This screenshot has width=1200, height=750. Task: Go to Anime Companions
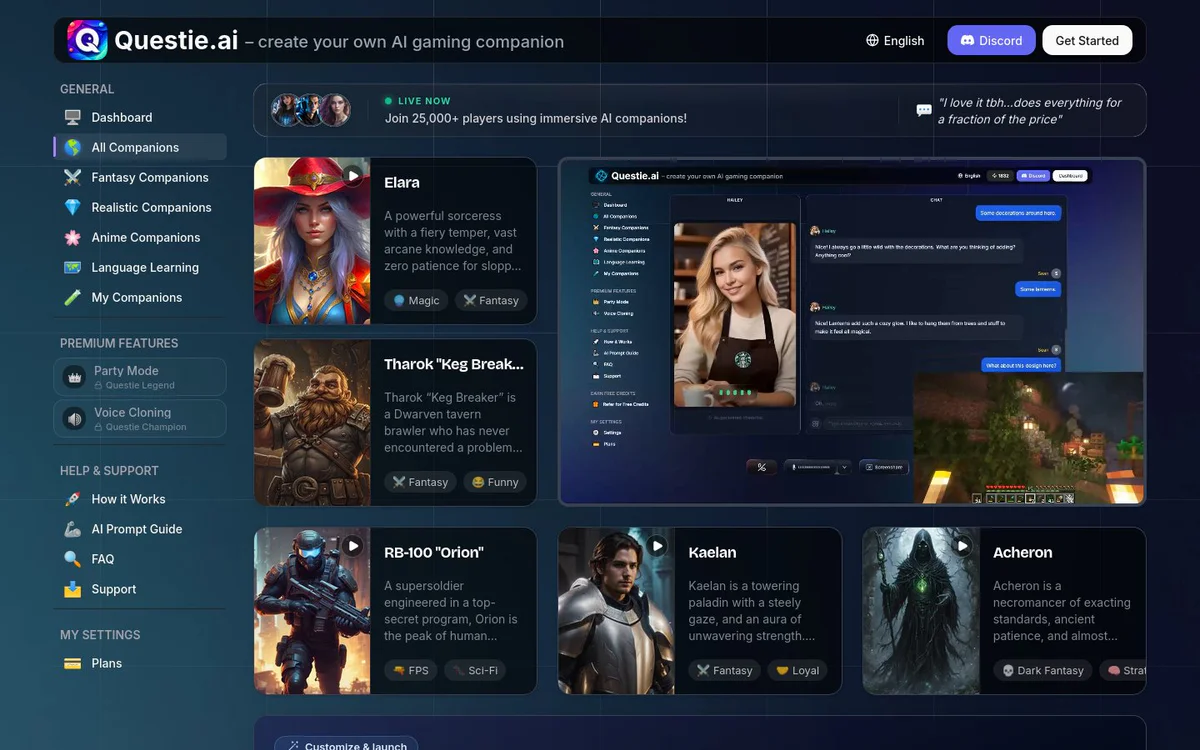[x=140, y=237]
